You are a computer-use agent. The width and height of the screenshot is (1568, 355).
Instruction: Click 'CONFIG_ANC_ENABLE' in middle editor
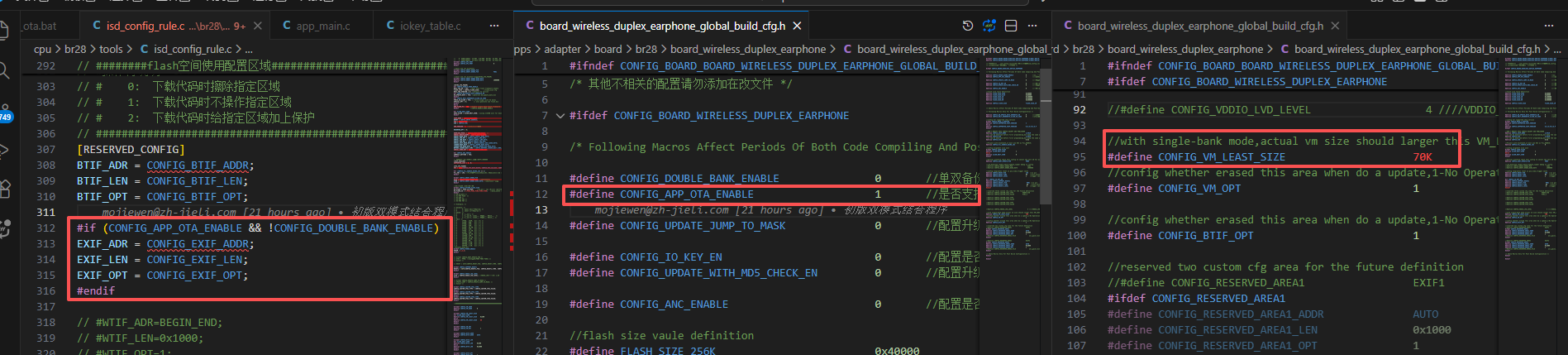pyautogui.click(x=674, y=305)
